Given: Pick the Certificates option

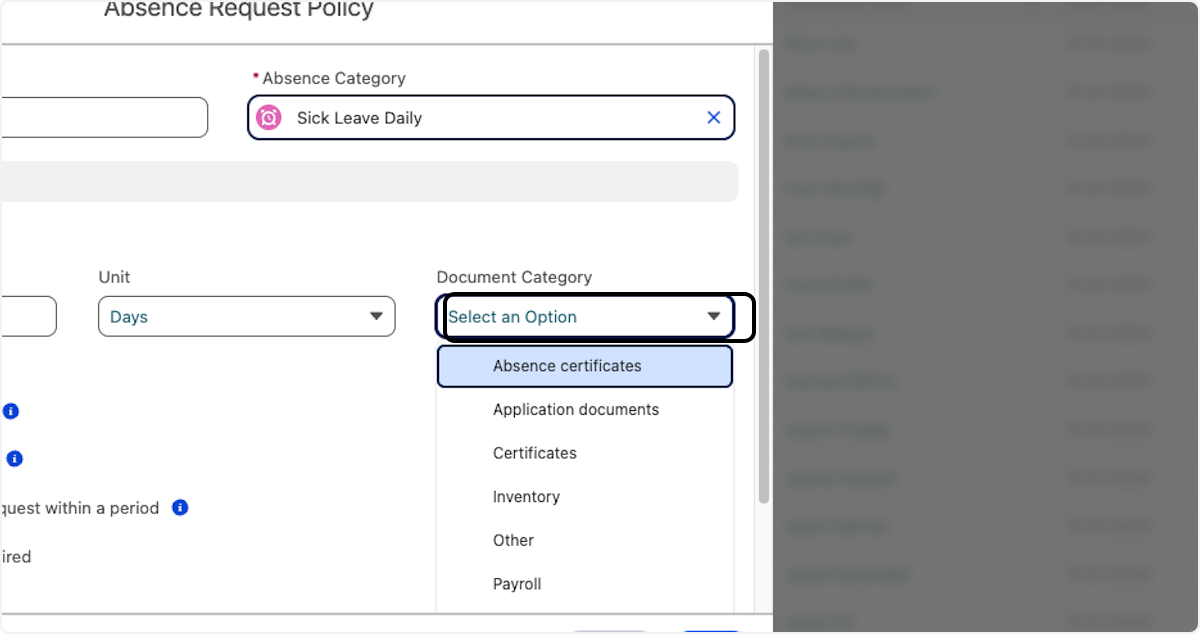Looking at the screenshot, I should pyautogui.click(x=534, y=453).
